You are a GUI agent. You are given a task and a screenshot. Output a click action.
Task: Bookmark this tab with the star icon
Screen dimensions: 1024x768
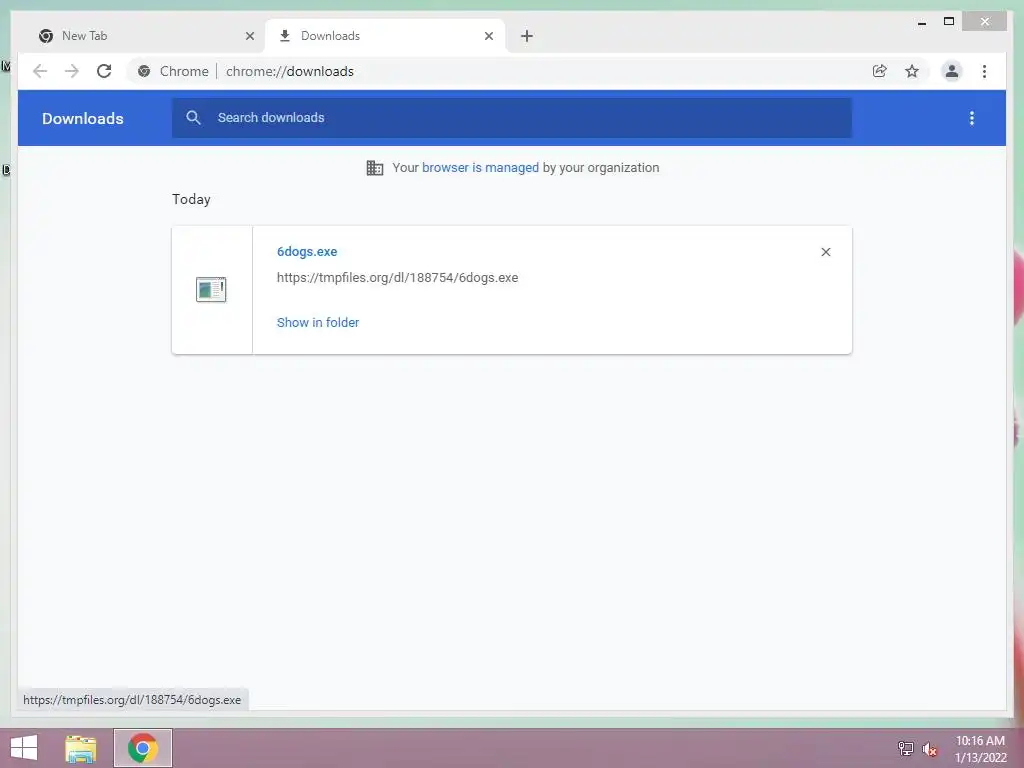pos(912,71)
